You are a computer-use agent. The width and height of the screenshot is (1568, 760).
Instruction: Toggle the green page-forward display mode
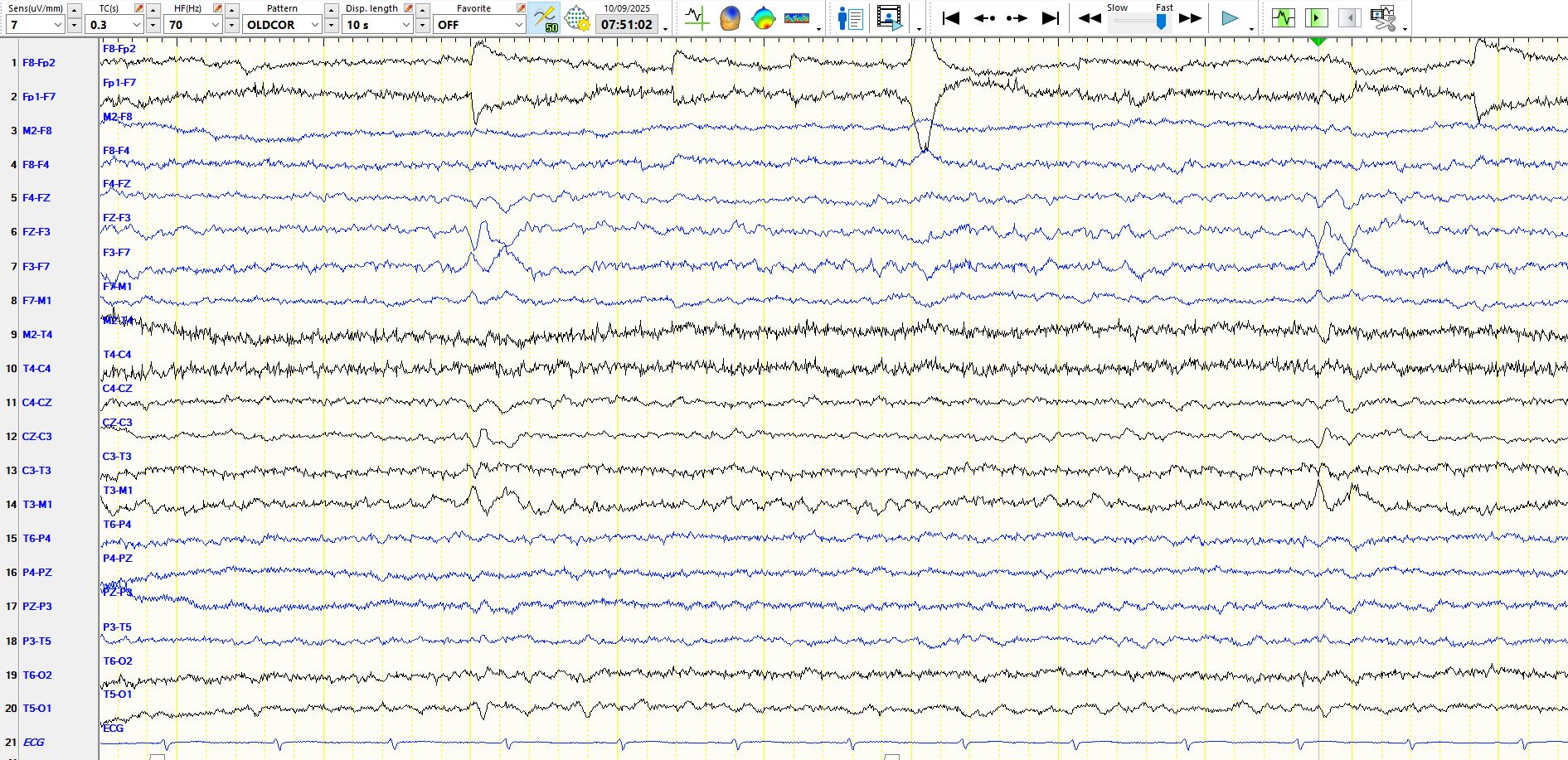(x=1316, y=18)
